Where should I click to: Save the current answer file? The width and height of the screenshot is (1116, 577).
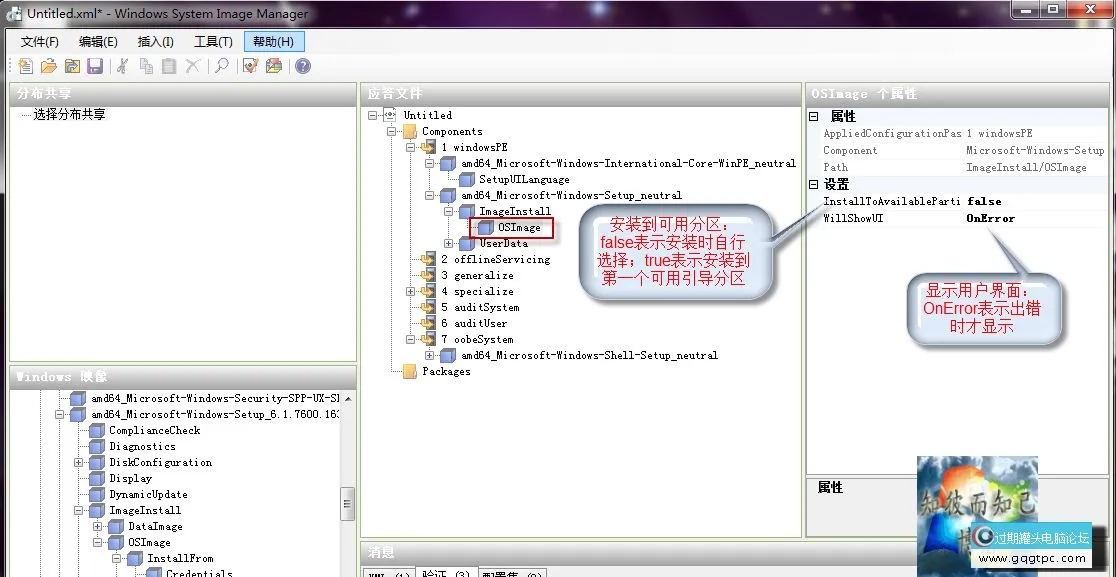coord(96,65)
